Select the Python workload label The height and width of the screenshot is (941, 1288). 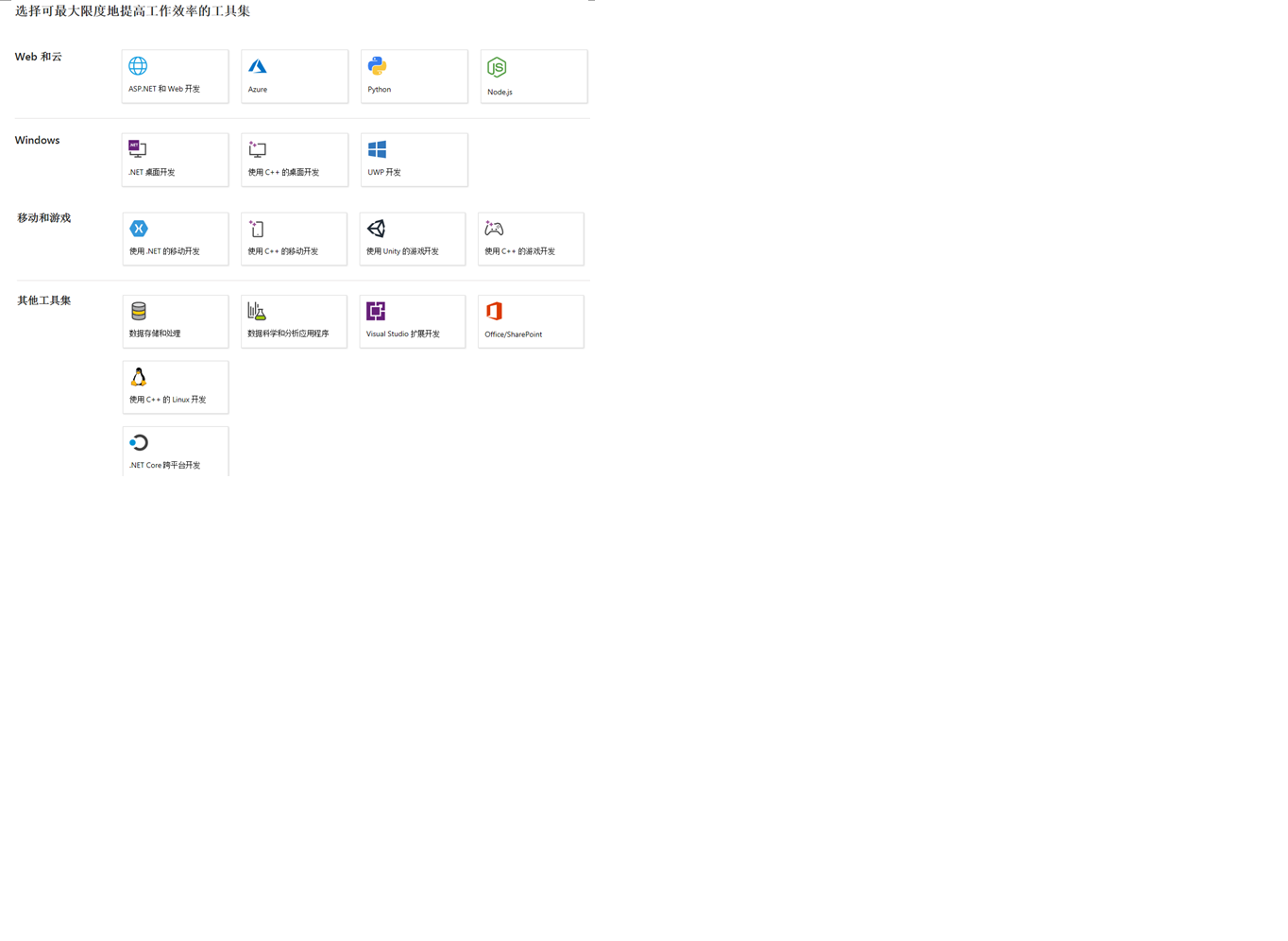pos(380,90)
